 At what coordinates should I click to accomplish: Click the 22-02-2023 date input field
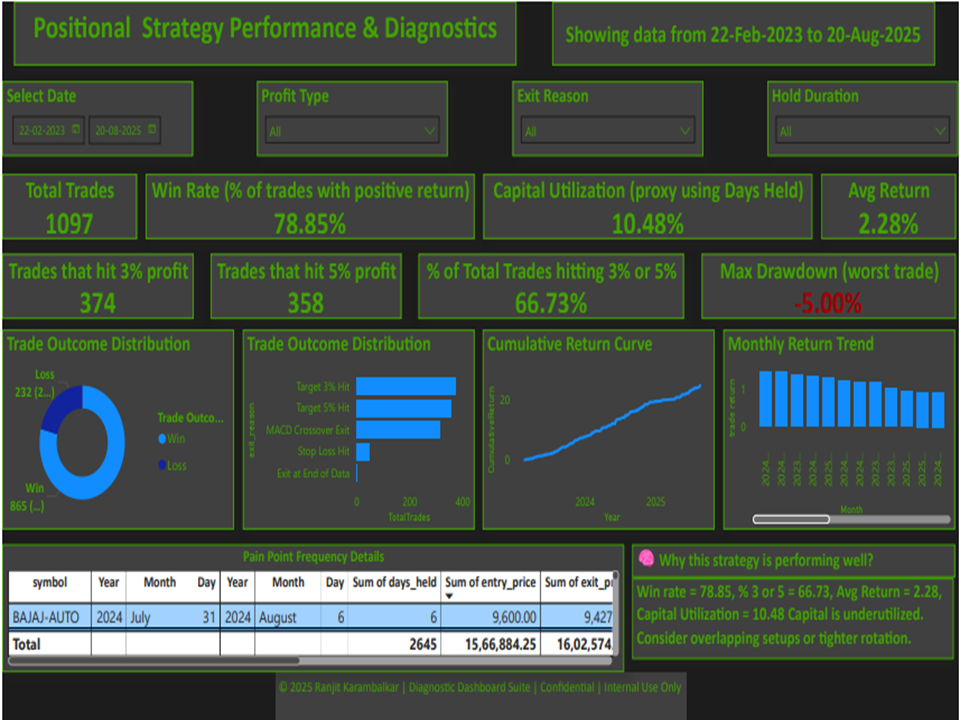coord(45,130)
